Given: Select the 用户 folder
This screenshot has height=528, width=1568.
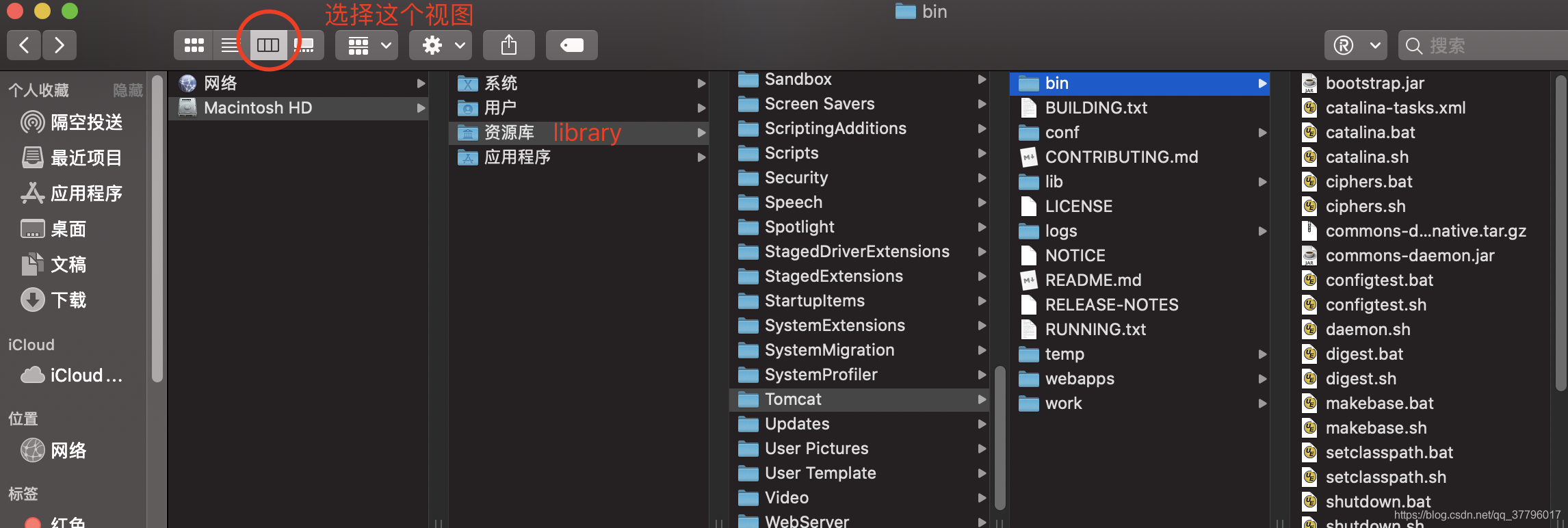Looking at the screenshot, I should [579, 108].
